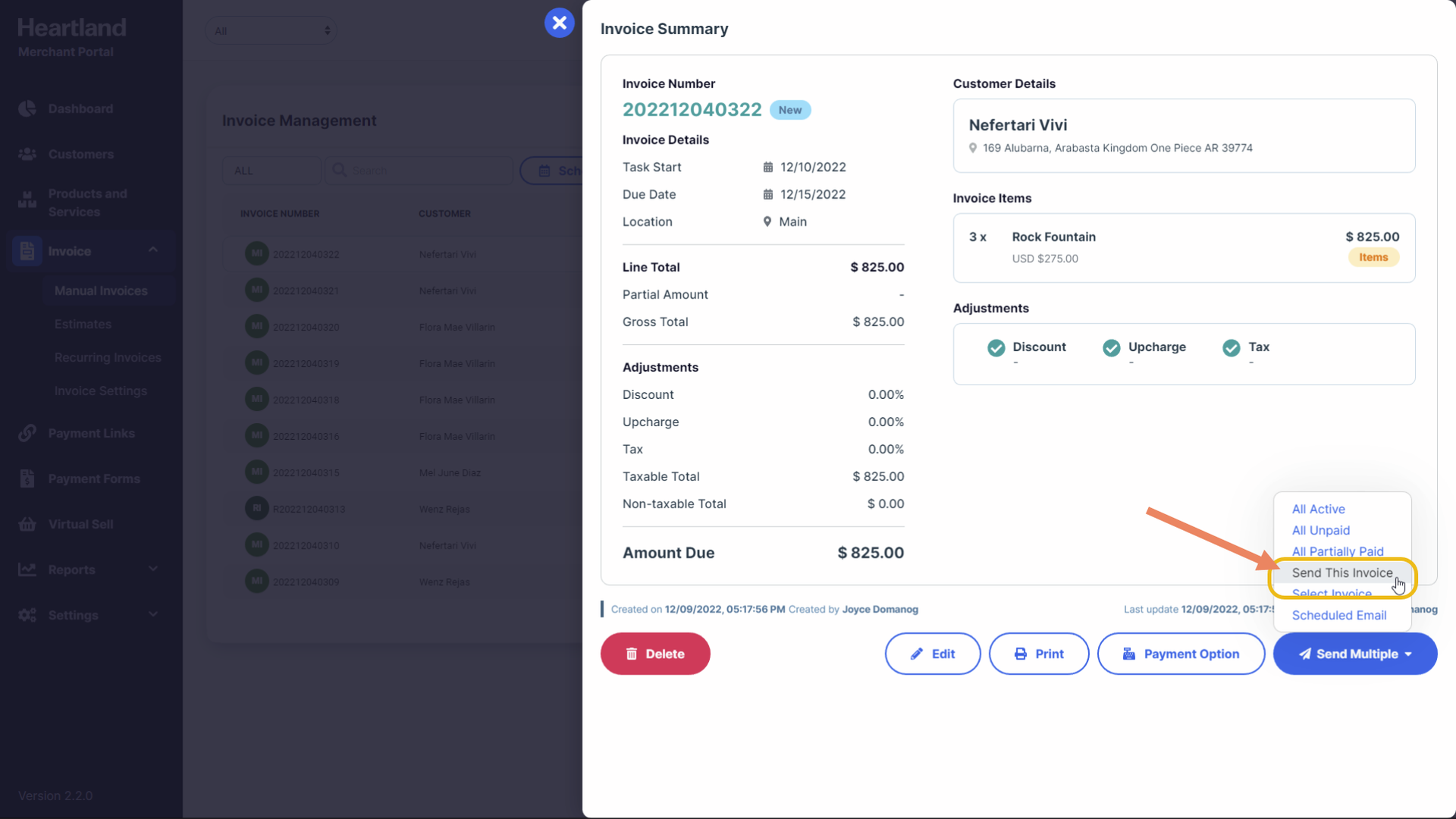Viewport: 1456px width, 819px height.
Task: Open the Send Multiple dropdown button
Action: click(1355, 654)
